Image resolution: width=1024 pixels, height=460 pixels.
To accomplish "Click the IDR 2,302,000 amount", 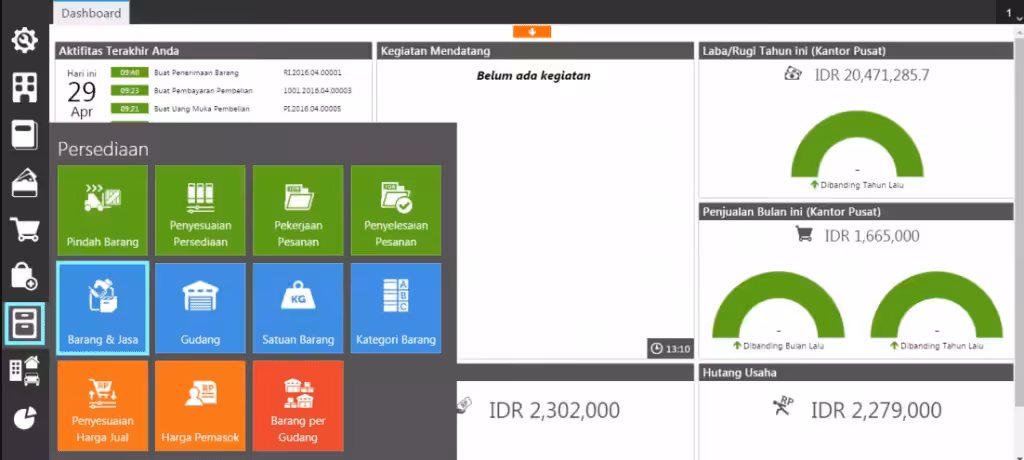I will pos(554,410).
